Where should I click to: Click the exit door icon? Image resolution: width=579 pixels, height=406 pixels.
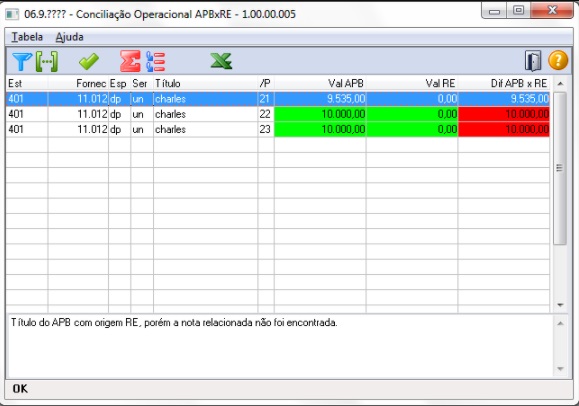click(533, 61)
